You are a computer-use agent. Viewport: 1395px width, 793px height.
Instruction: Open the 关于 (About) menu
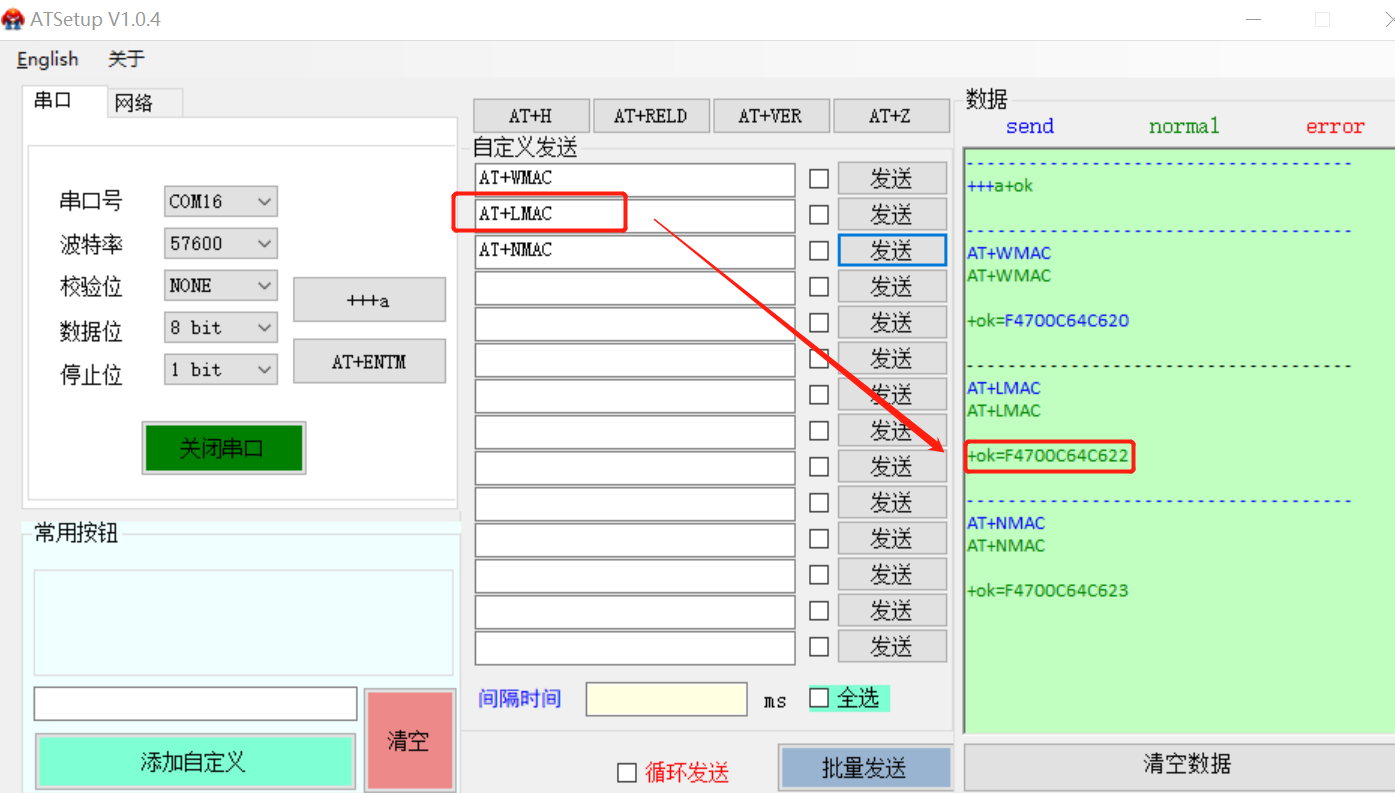(x=126, y=60)
